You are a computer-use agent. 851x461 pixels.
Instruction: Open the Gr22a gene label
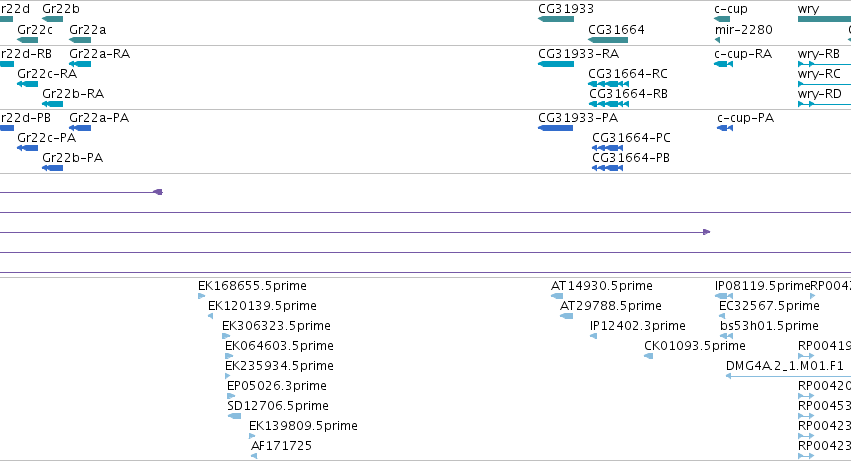click(87, 29)
